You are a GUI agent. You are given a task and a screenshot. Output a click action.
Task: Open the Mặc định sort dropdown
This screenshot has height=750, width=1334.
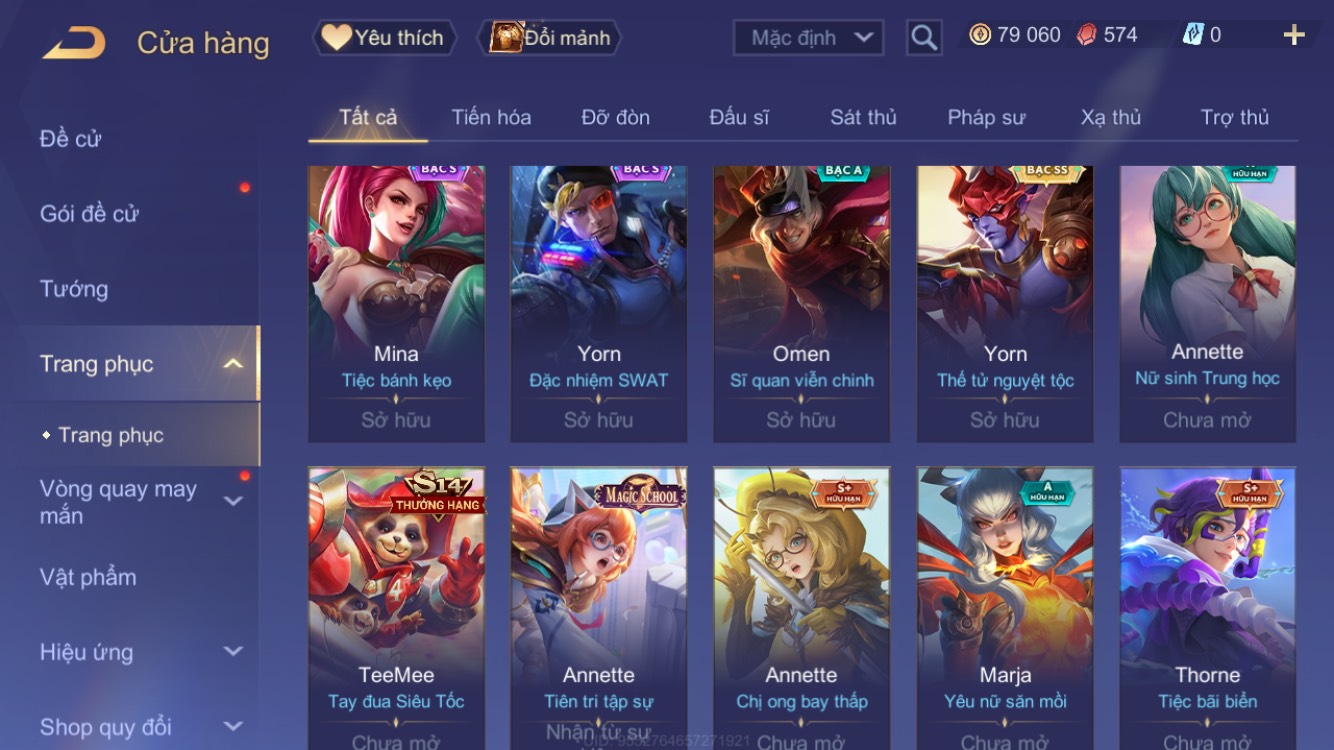[808, 38]
